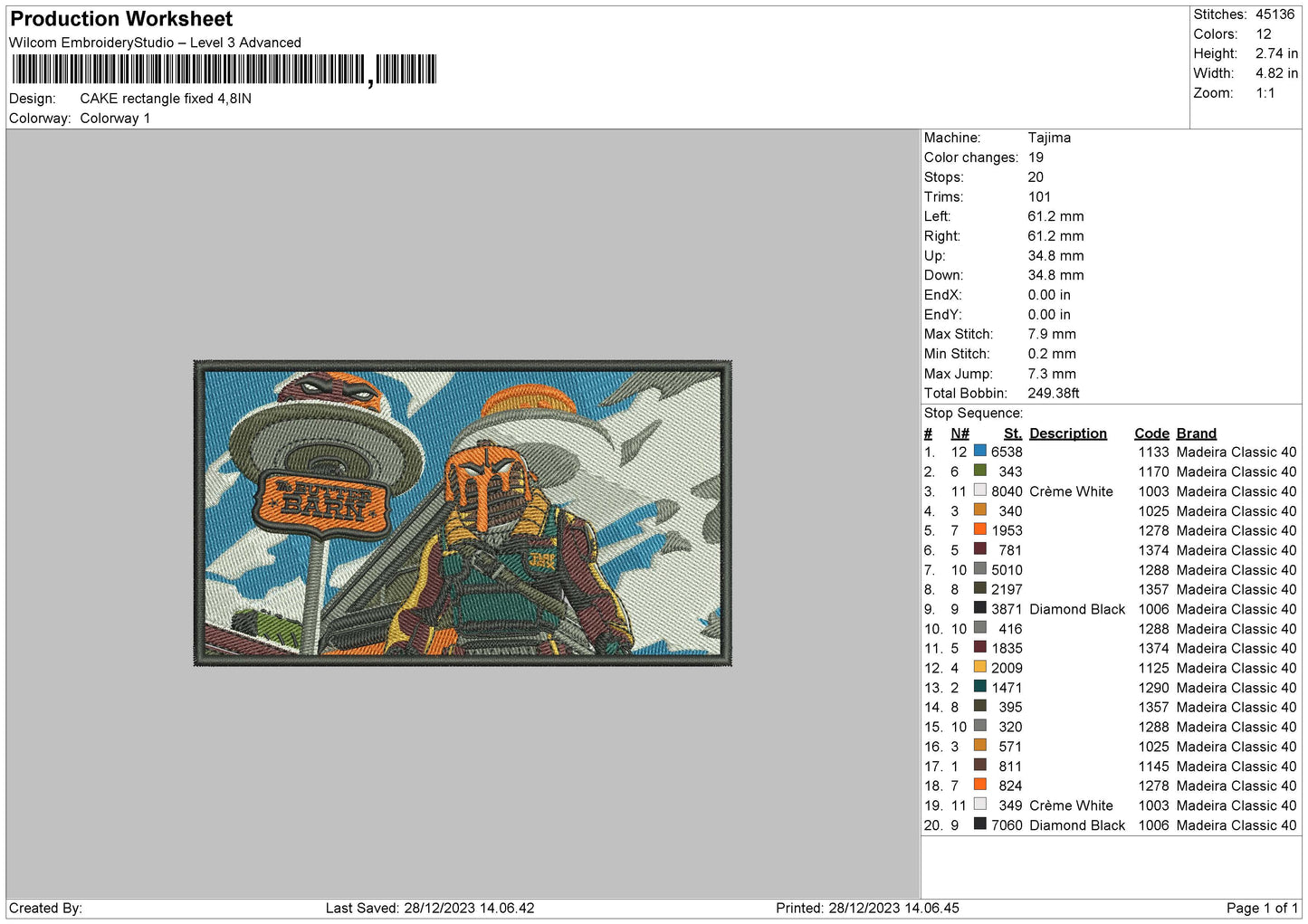The width and height of the screenshot is (1308, 924).
Task: Select the black swatch beside stitch count 7060
Action: pyautogui.click(x=979, y=824)
